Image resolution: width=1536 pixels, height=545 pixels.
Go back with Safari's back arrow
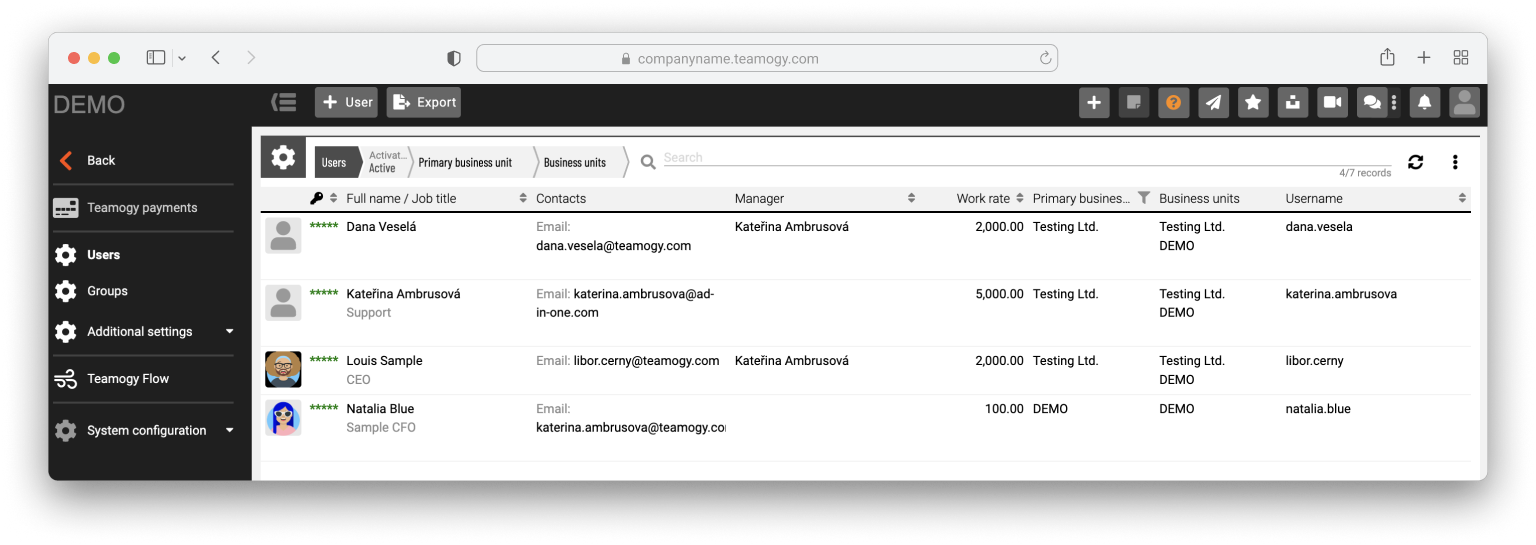tap(216, 58)
